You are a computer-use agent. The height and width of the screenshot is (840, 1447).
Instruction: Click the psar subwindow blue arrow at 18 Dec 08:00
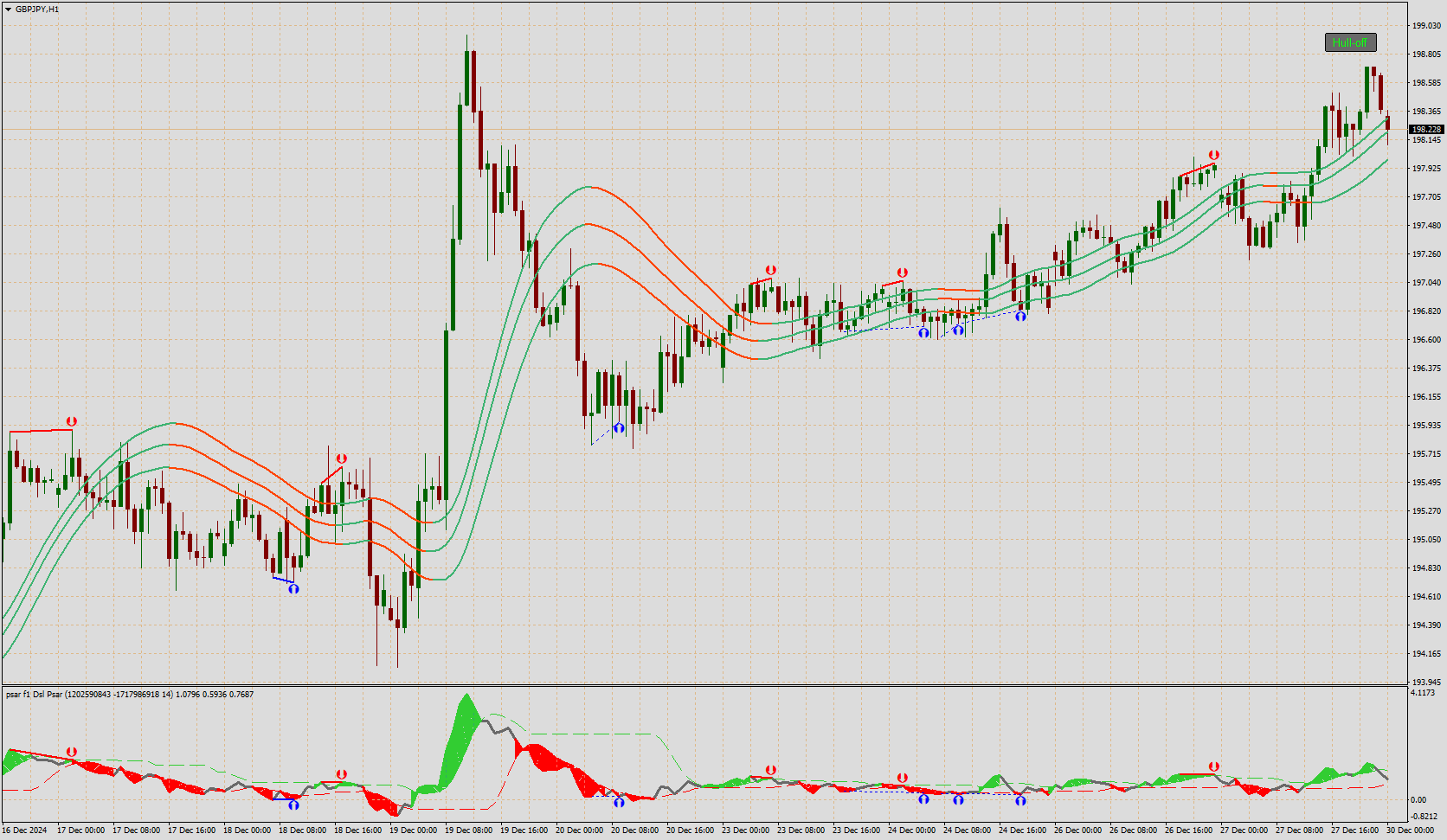293,805
